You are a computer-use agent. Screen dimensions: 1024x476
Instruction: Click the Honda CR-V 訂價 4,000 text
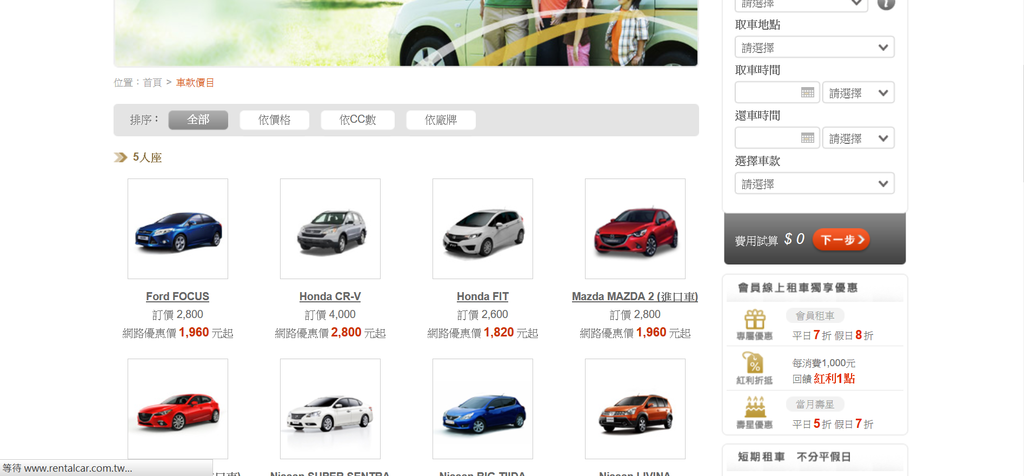point(330,315)
